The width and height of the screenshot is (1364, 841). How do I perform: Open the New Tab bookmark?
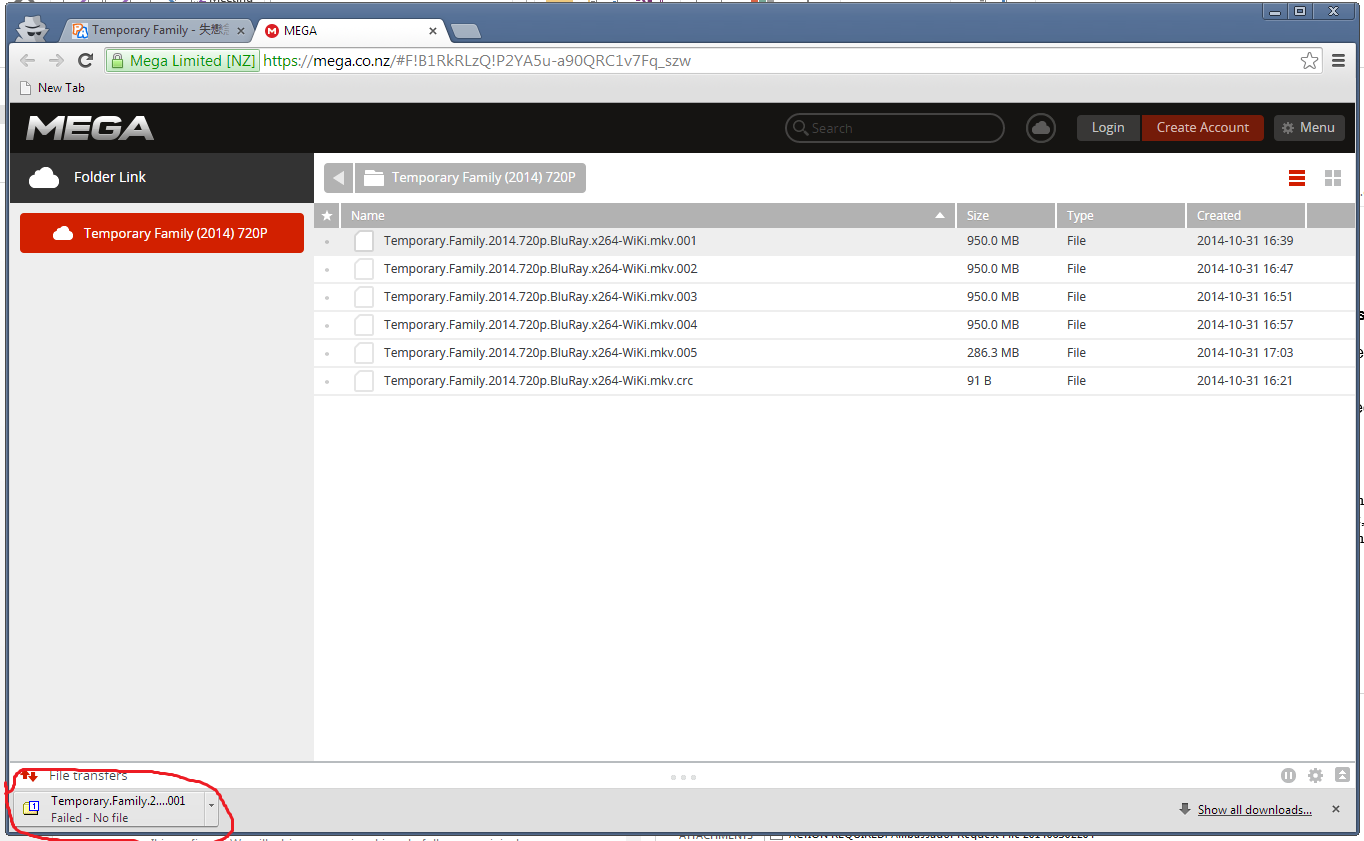click(52, 88)
